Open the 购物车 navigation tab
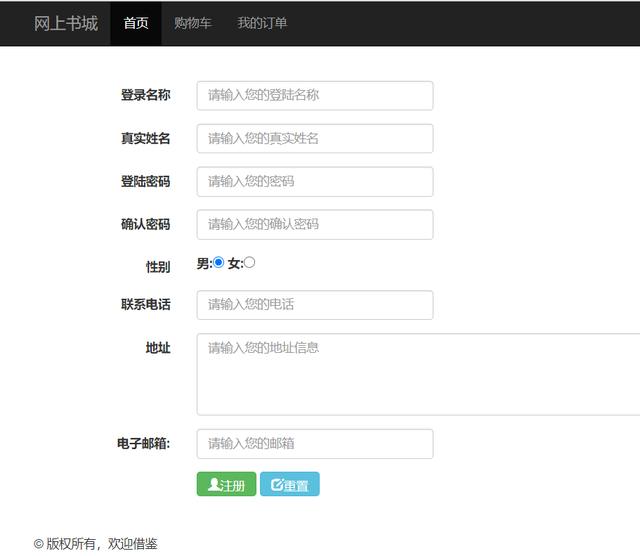 pyautogui.click(x=193, y=23)
